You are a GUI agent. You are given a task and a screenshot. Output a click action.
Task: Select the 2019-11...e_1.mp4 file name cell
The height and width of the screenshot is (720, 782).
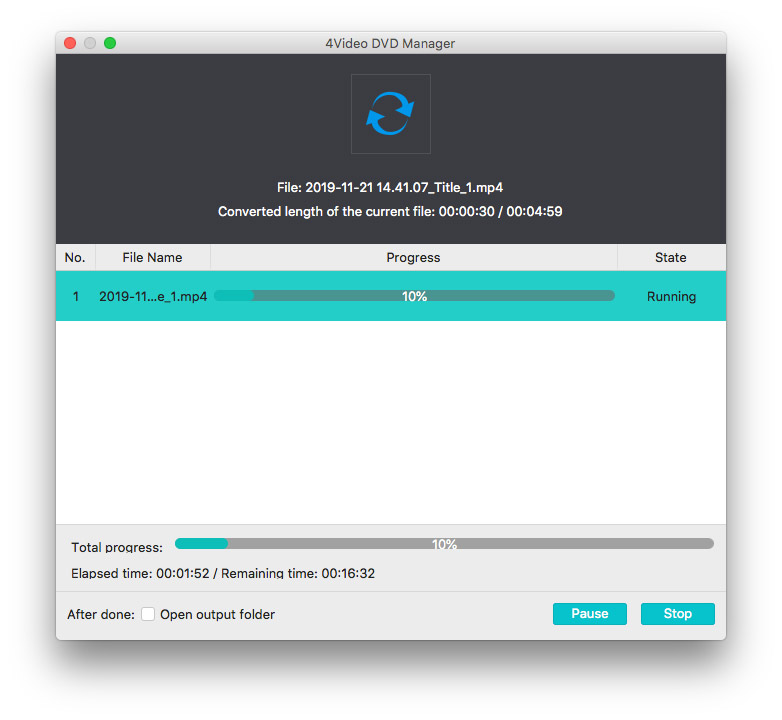153,297
